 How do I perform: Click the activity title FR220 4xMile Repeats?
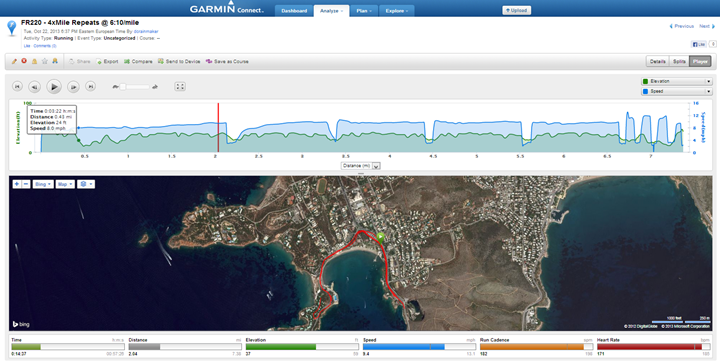pos(80,22)
